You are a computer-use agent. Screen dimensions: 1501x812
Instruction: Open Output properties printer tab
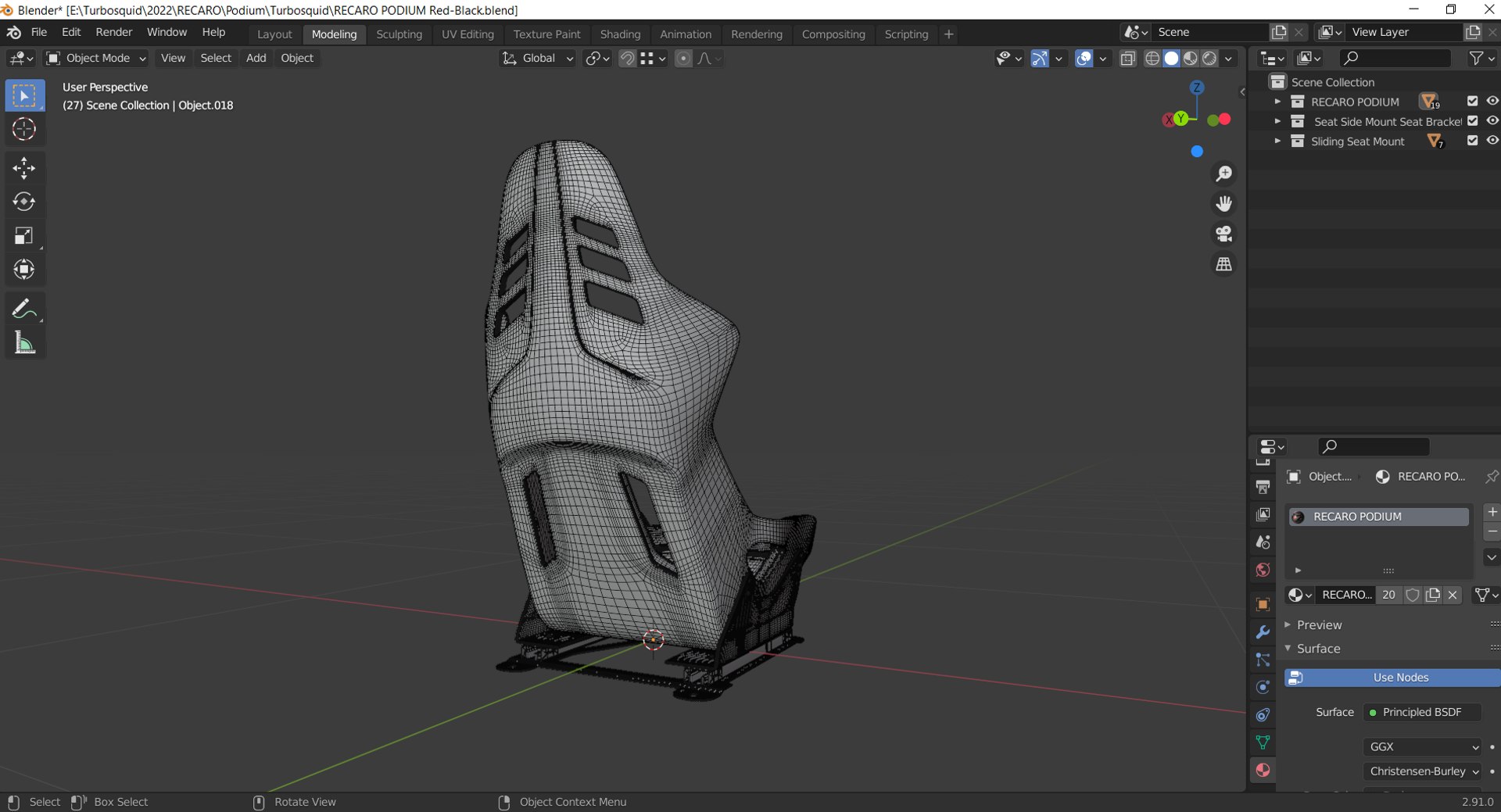coord(1263,487)
